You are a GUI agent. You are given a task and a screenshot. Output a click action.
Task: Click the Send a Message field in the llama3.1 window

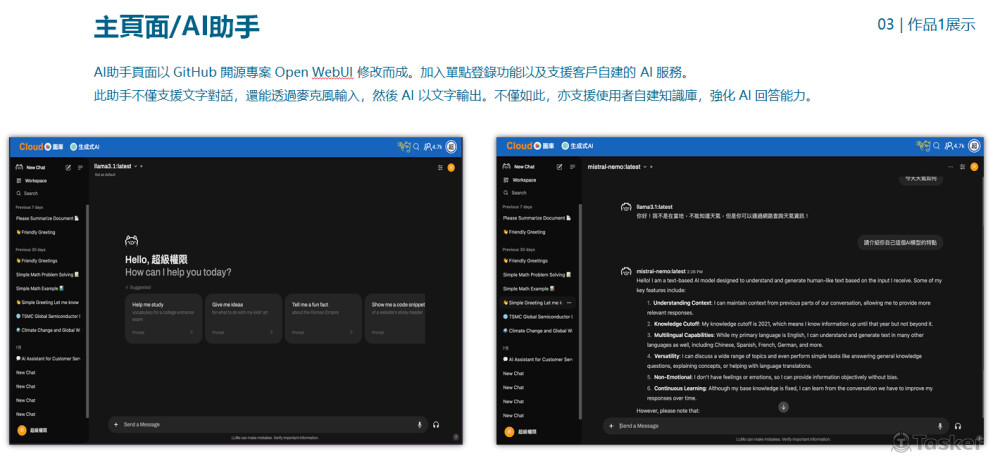(260, 425)
